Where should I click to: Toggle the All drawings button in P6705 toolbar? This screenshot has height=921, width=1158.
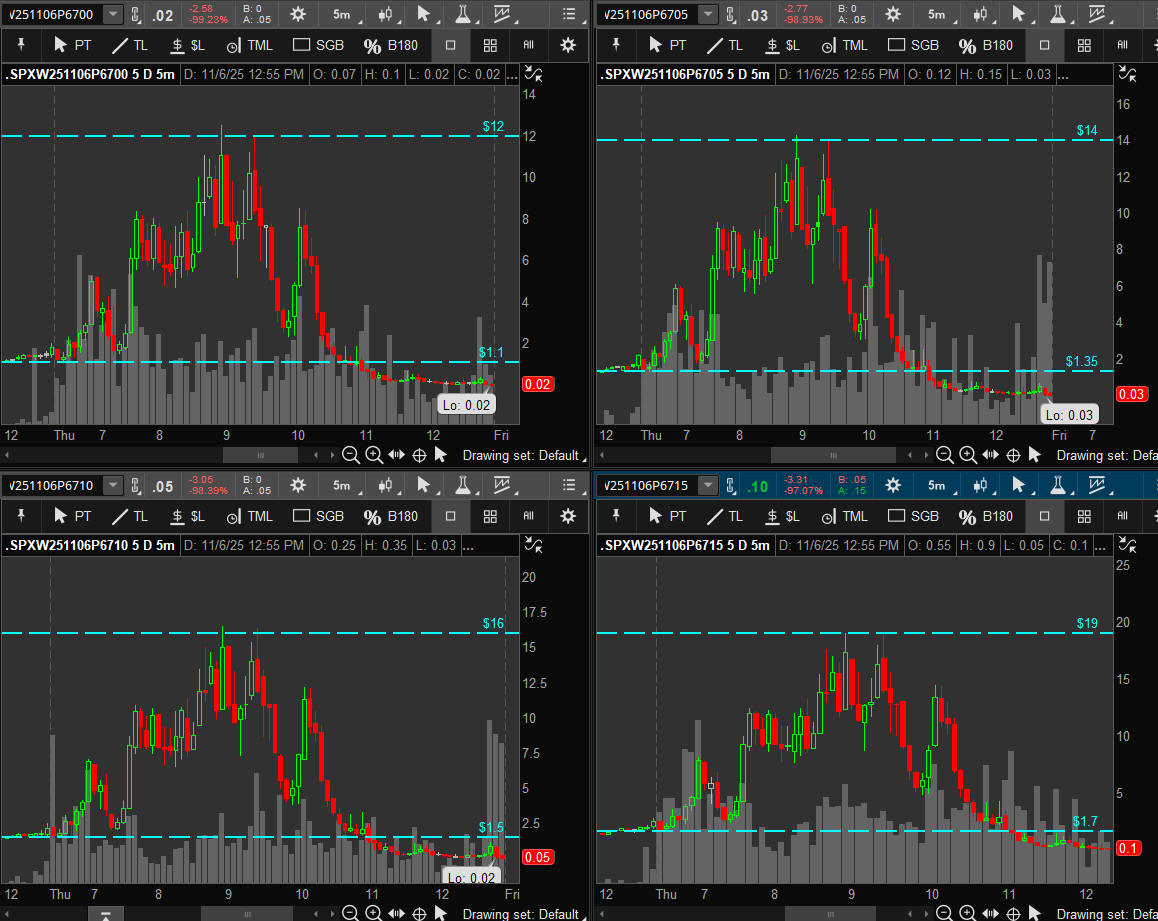(1122, 45)
